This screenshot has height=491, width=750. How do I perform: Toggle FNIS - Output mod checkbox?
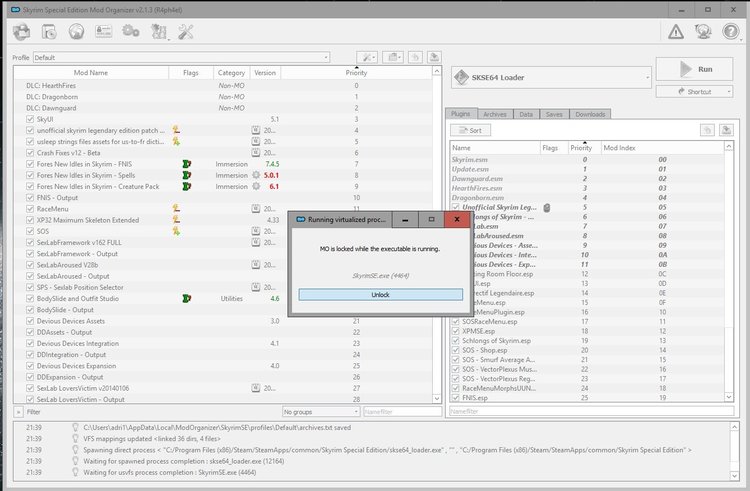[x=30, y=197]
